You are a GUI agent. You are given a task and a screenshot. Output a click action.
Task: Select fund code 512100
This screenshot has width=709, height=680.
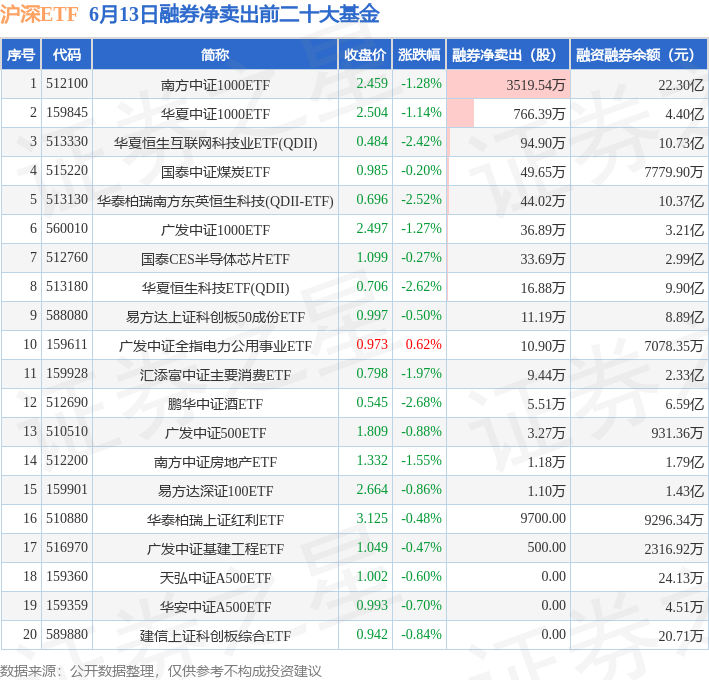pos(67,84)
